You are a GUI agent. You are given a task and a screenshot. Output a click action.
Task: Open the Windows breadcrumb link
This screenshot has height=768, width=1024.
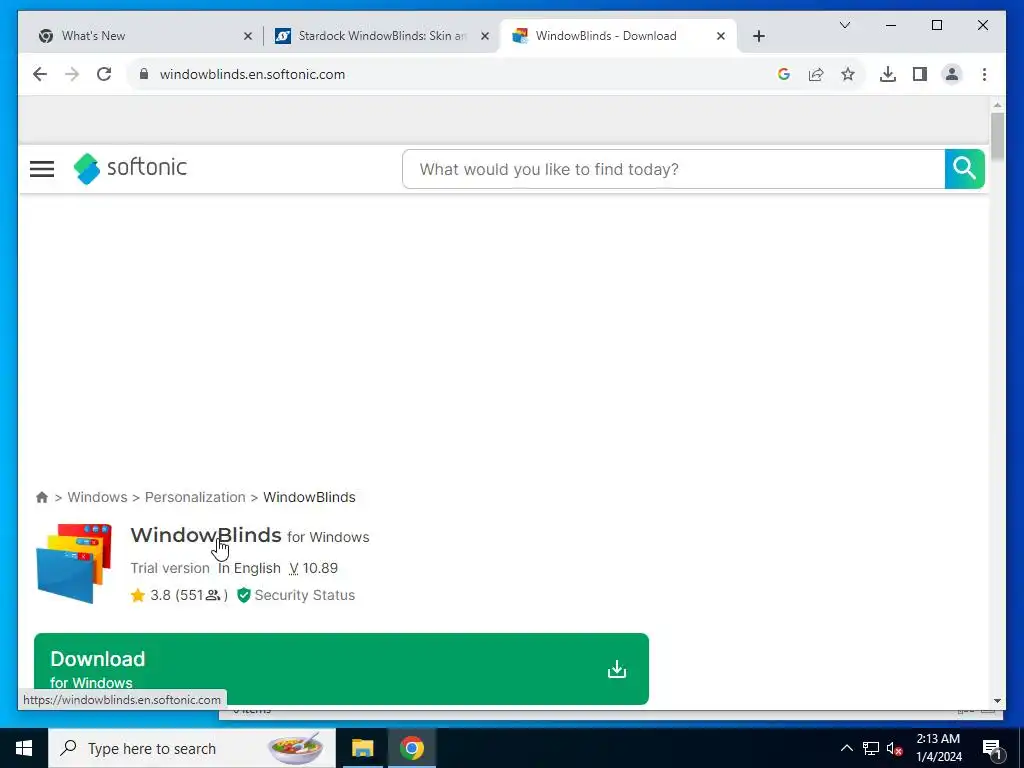[x=97, y=498]
